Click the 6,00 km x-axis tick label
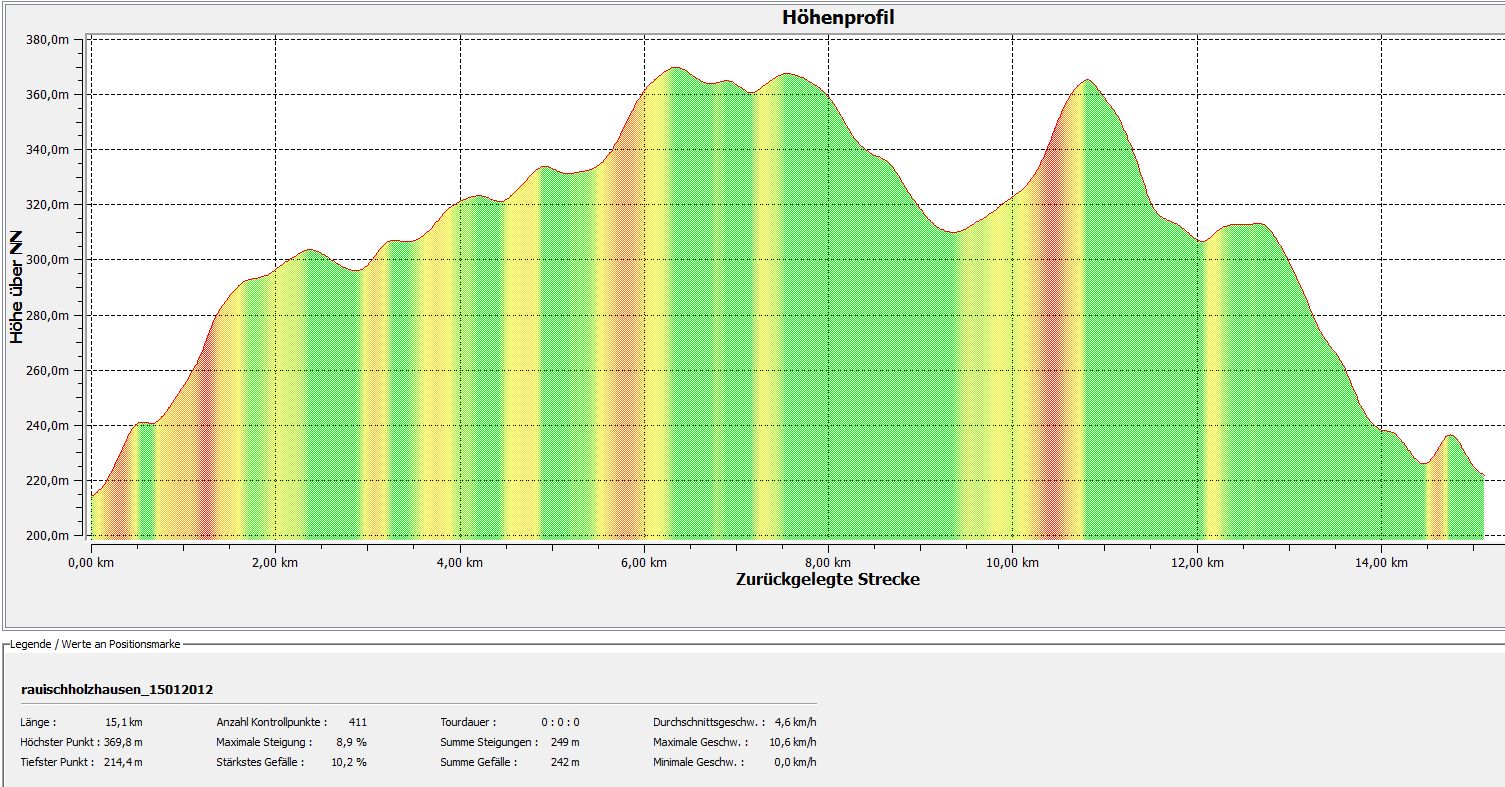This screenshot has height=787, width=1505. coord(644,563)
